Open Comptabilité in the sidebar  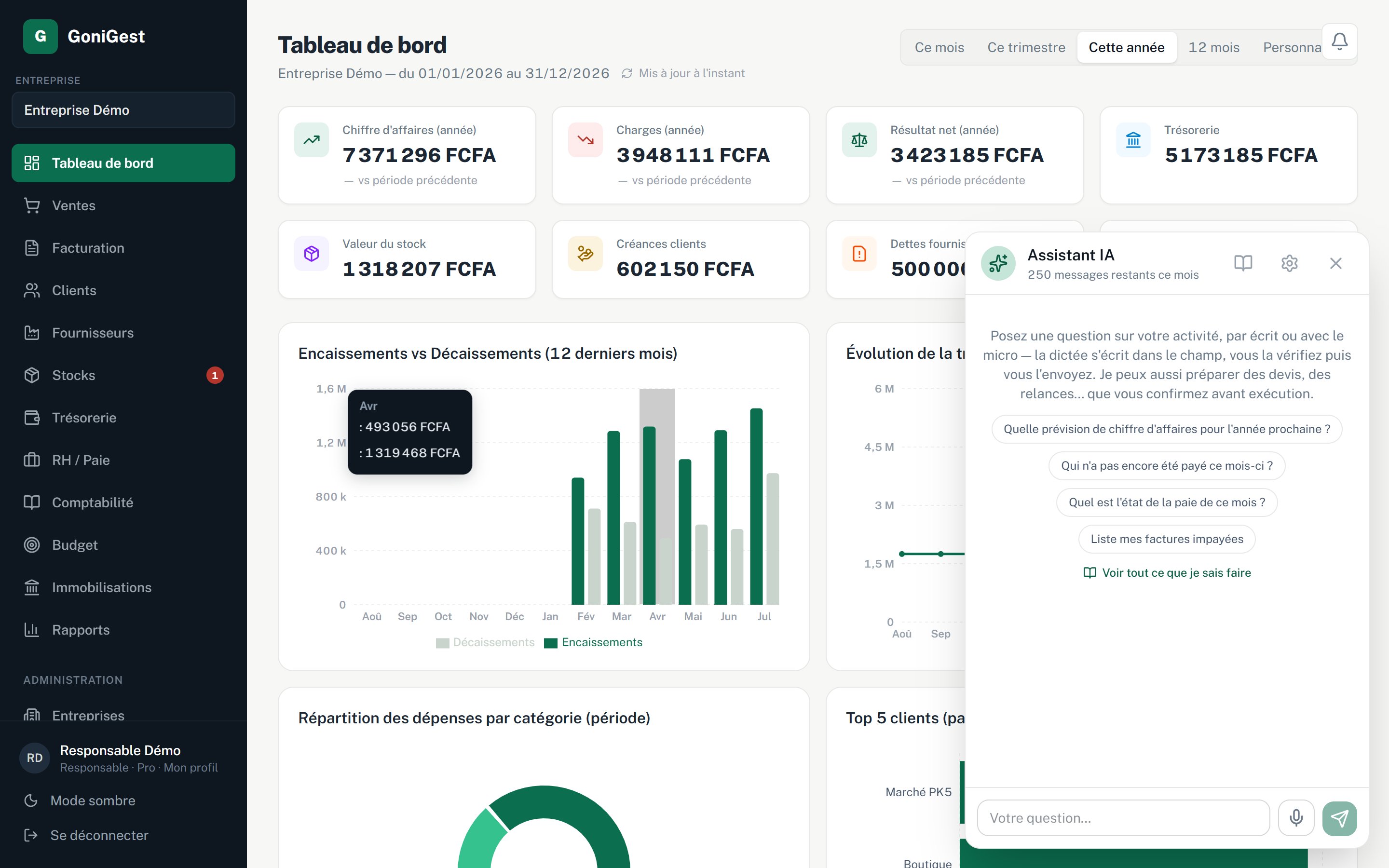123,503
